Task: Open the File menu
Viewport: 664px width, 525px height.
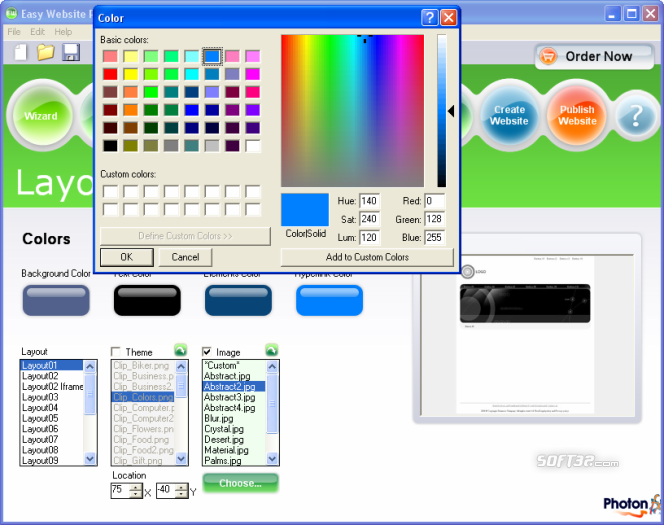Action: [14, 32]
